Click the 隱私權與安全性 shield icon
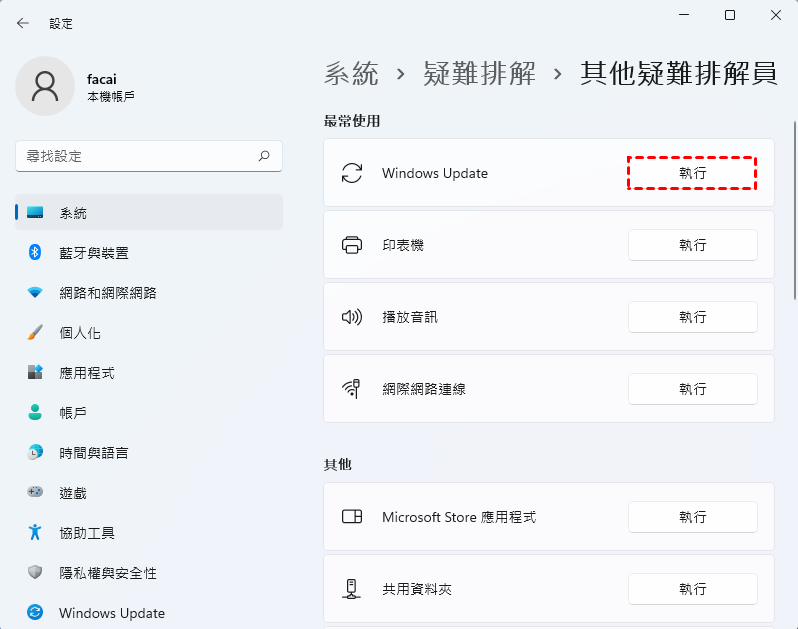This screenshot has width=798, height=629. [x=36, y=573]
